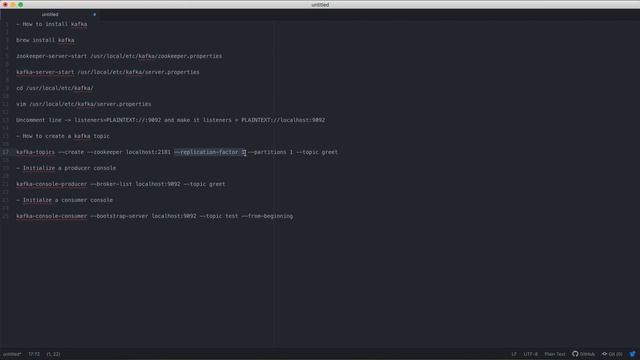Click the line 'brew install kafka'

pyautogui.click(x=45, y=40)
